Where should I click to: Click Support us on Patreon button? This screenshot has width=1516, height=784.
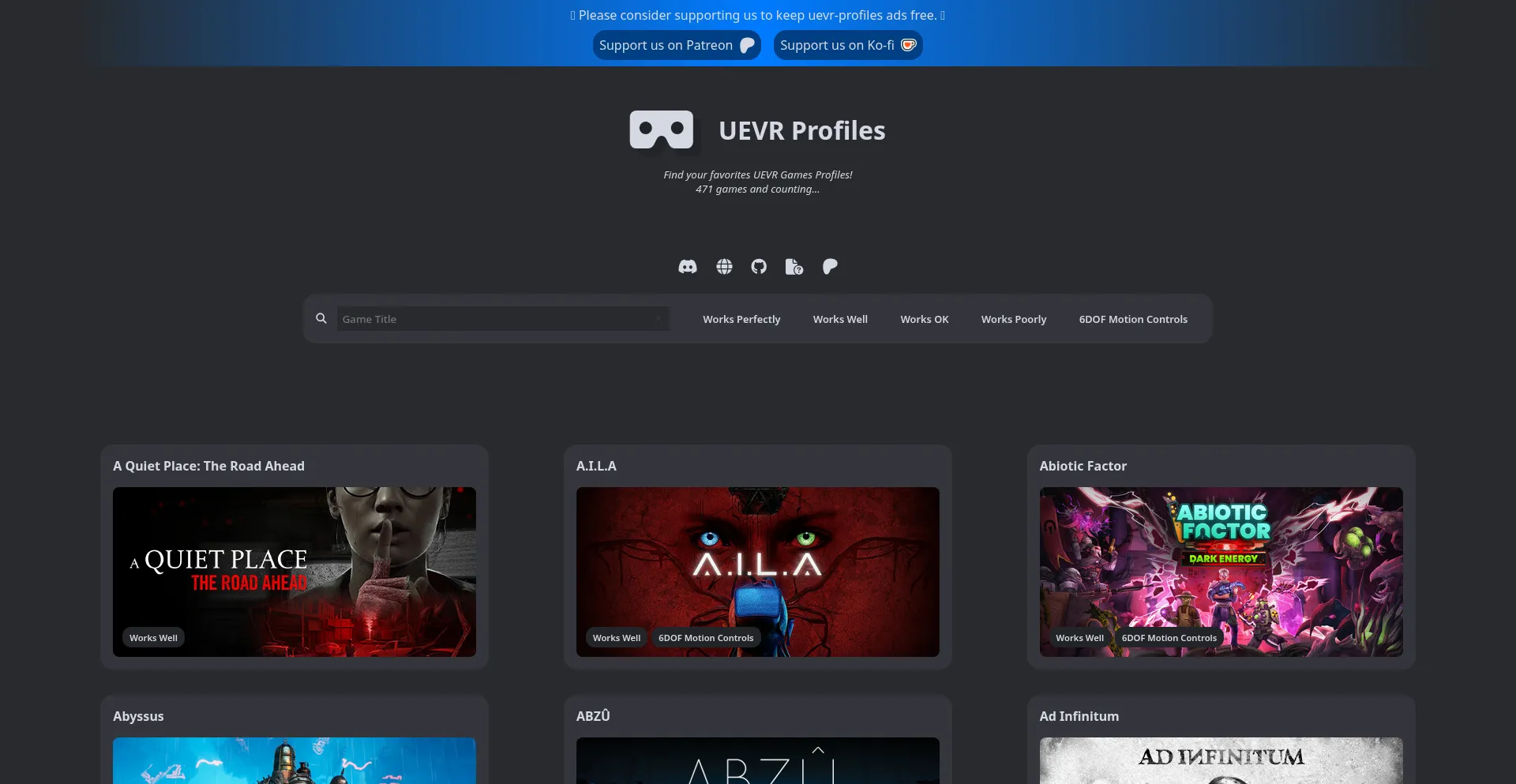click(677, 45)
